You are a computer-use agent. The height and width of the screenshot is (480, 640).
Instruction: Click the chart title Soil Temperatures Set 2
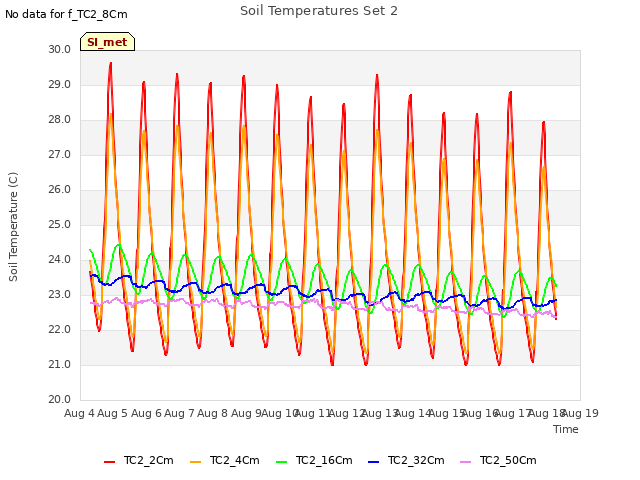[x=319, y=11]
